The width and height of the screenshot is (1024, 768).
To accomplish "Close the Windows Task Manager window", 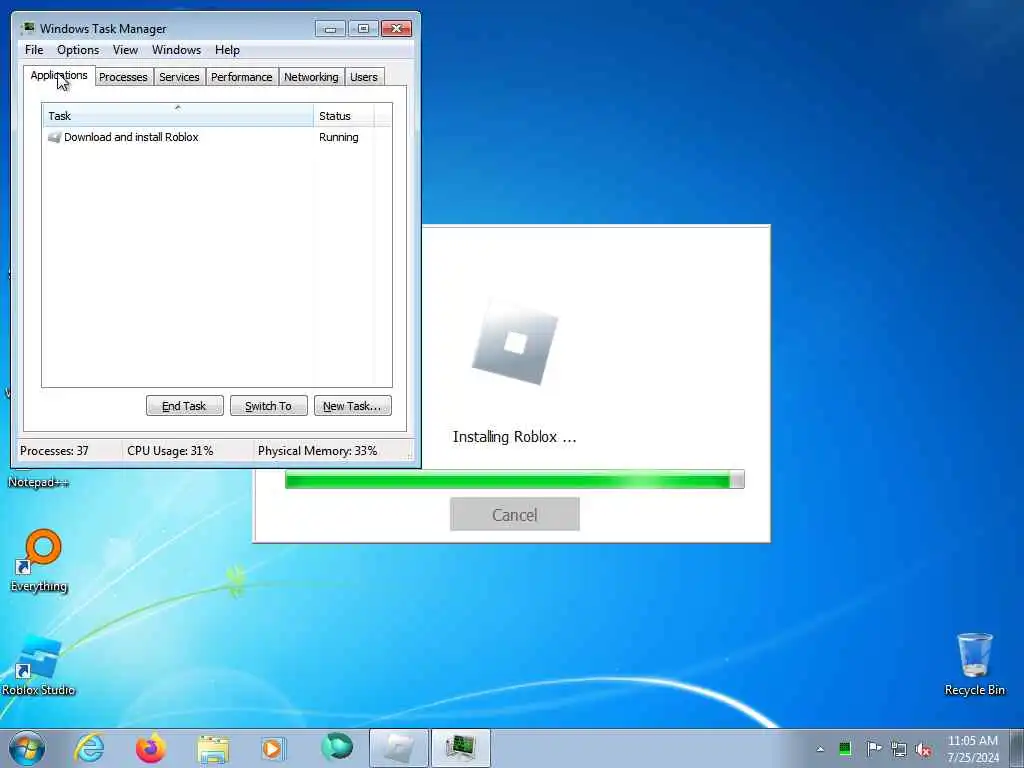I will [396, 28].
